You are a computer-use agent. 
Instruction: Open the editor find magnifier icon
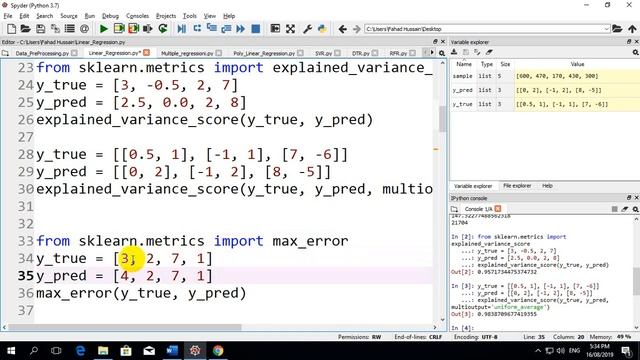[x=442, y=53]
